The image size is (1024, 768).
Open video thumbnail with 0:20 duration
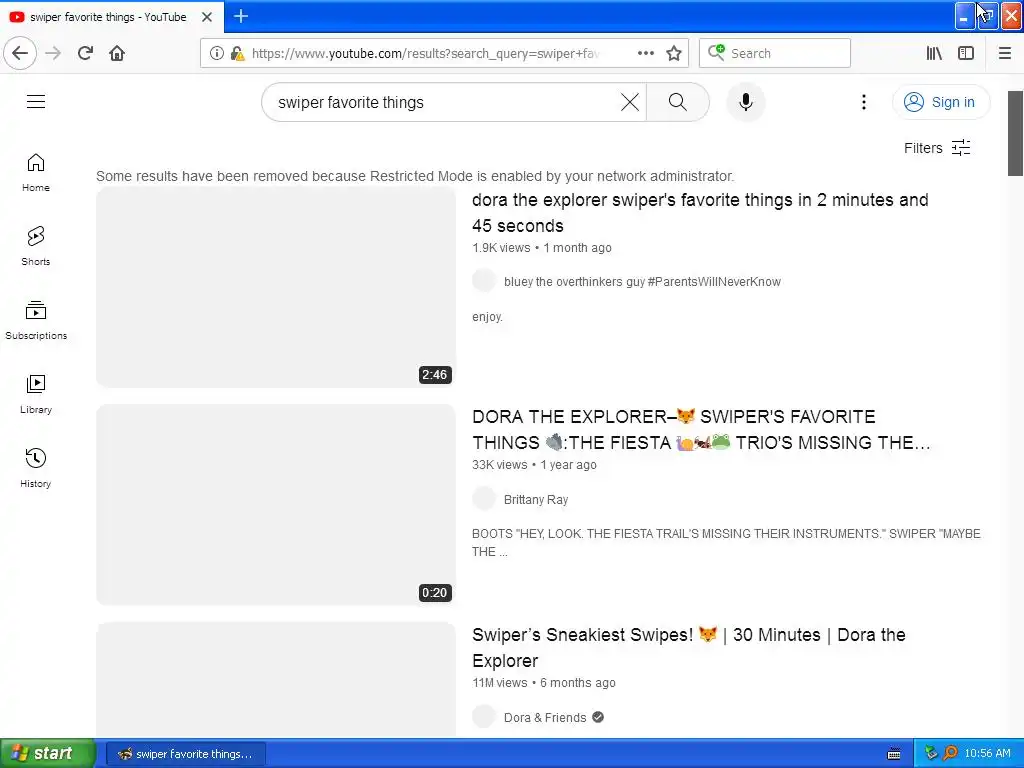coord(276,505)
